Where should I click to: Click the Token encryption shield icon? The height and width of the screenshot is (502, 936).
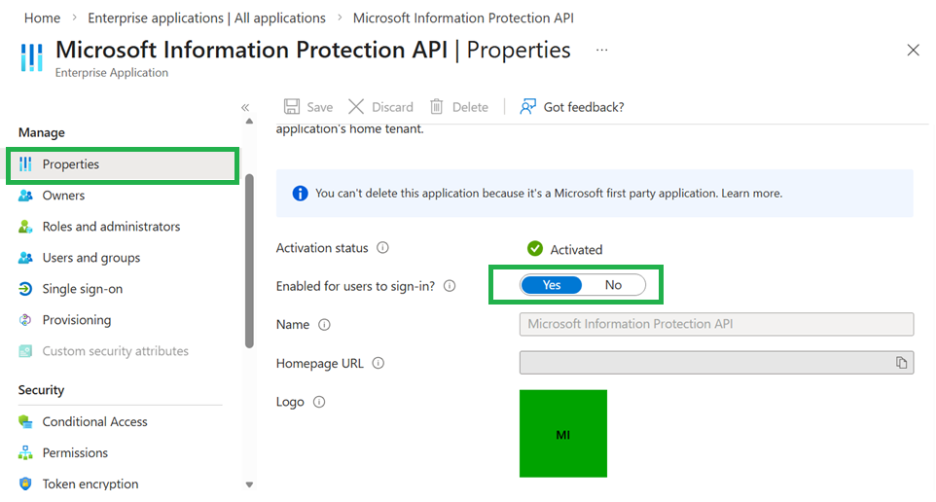pyautogui.click(x=25, y=483)
